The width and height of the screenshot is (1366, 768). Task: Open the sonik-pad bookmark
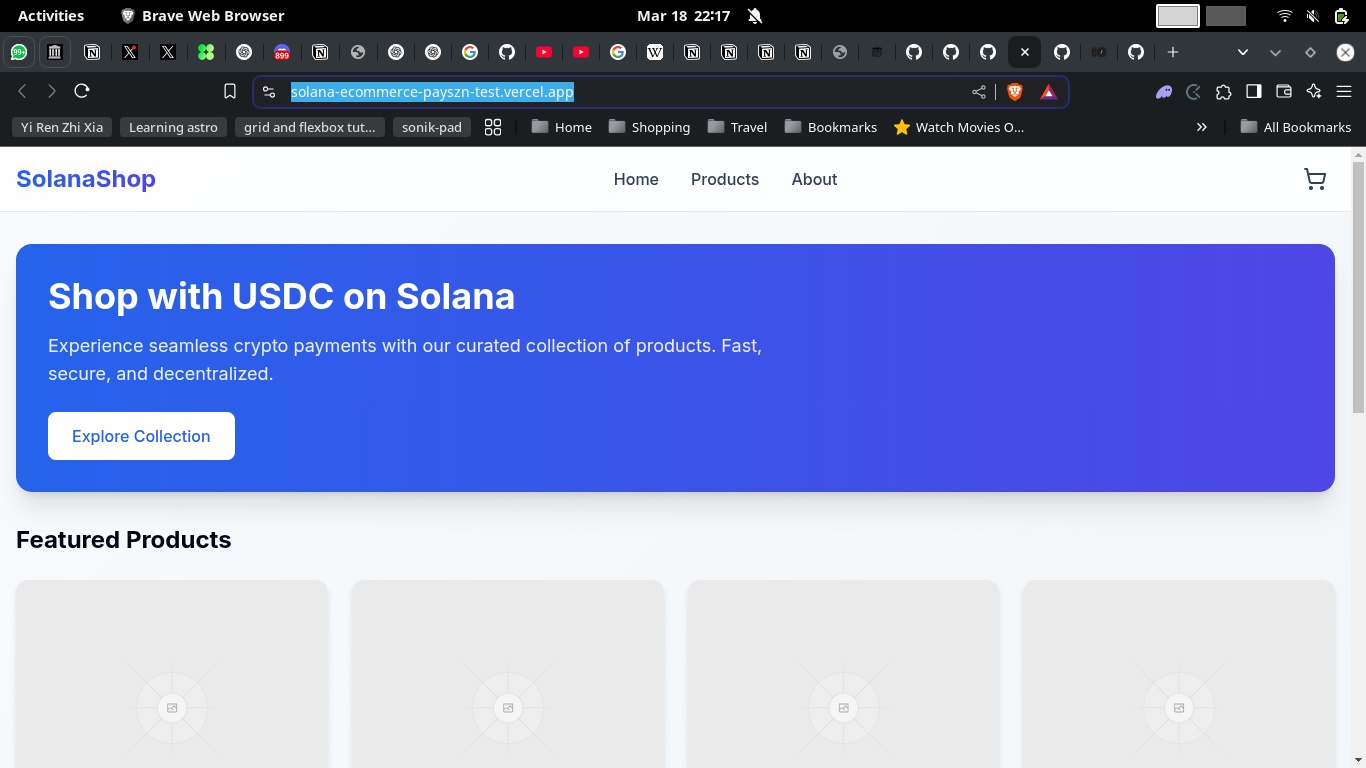point(432,127)
